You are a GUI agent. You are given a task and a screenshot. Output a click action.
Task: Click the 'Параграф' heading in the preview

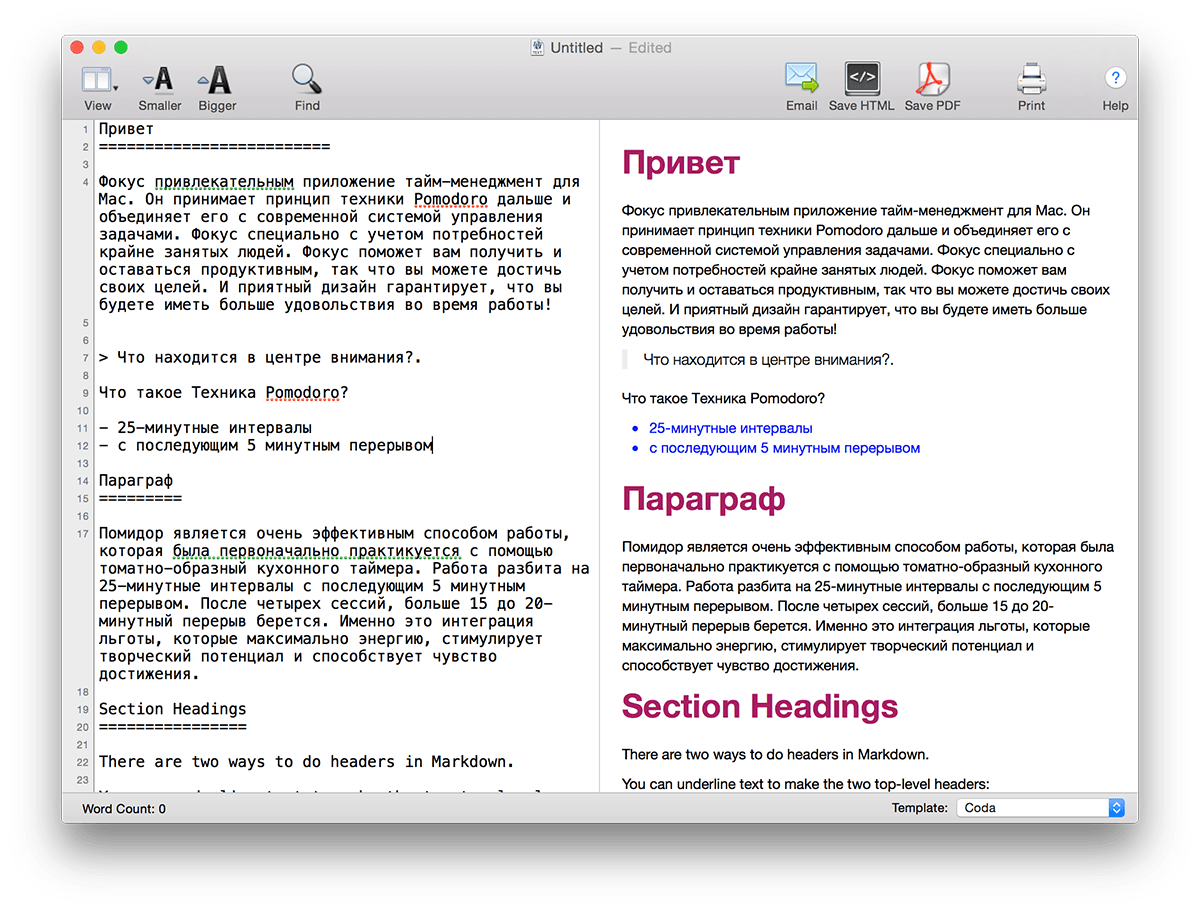703,498
